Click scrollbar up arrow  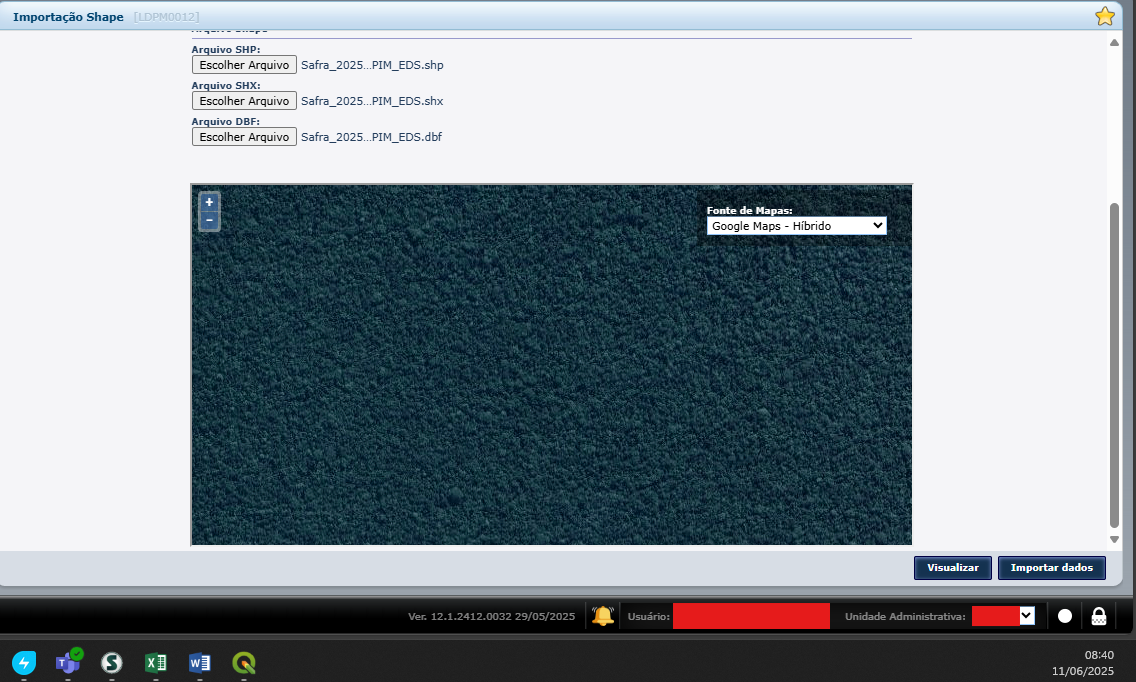coord(1114,43)
